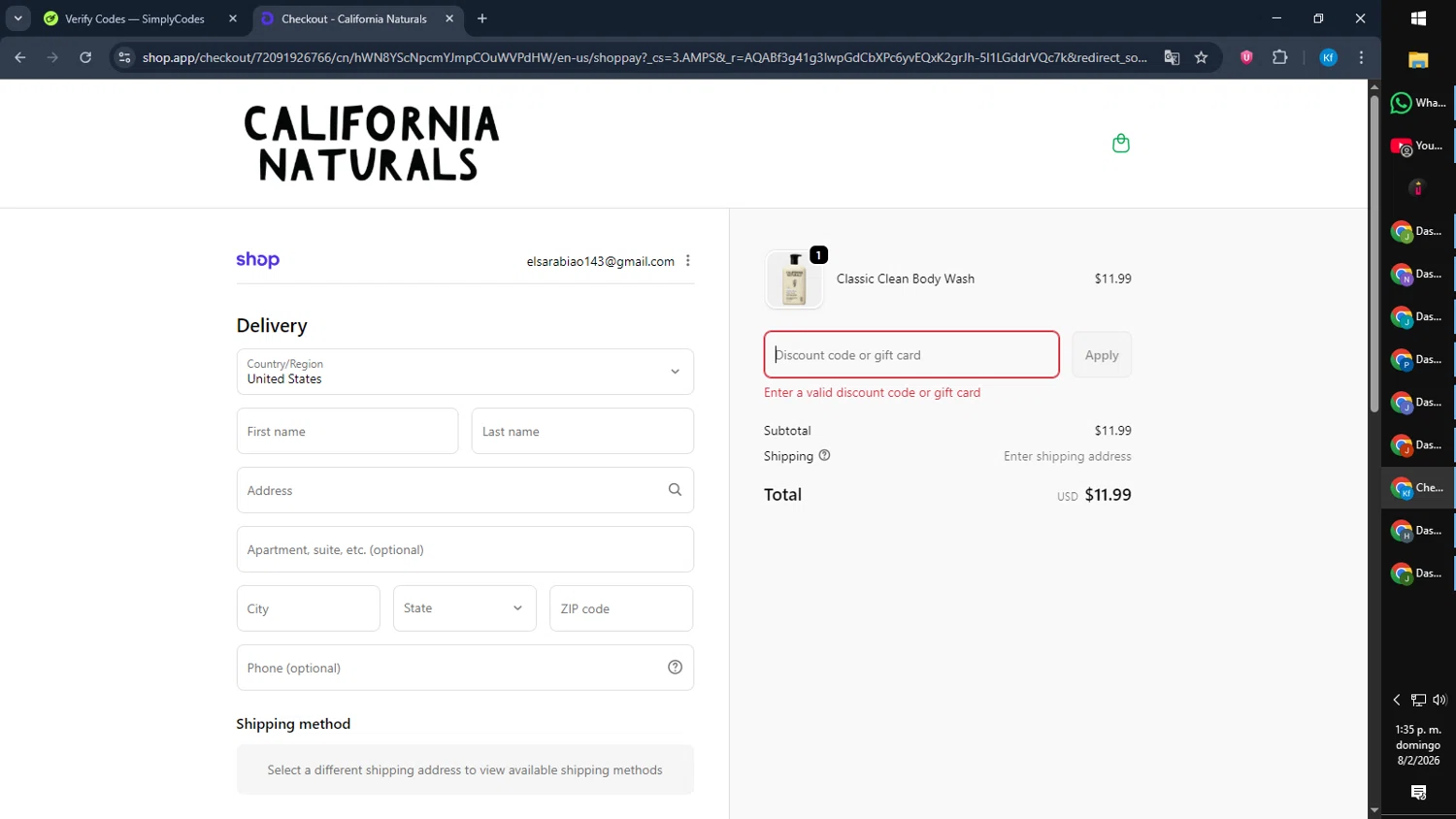The height and width of the screenshot is (819, 1456).
Task: Go forward in browser history
Action: point(52,57)
